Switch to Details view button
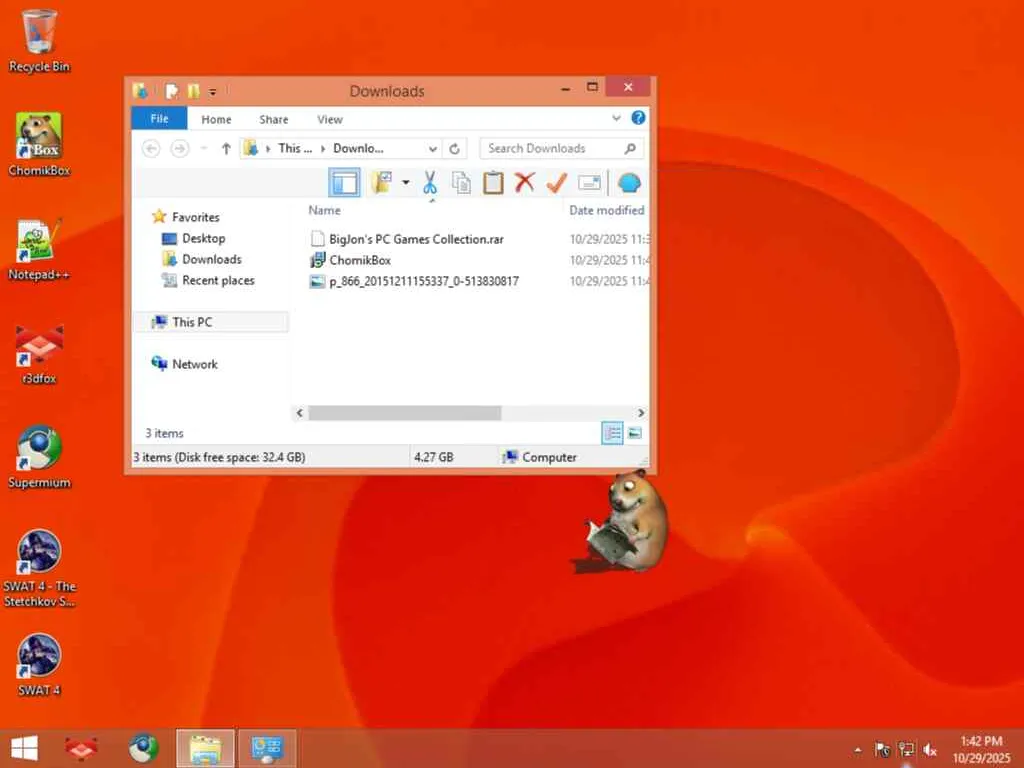The image size is (1024, 768). pyautogui.click(x=612, y=433)
